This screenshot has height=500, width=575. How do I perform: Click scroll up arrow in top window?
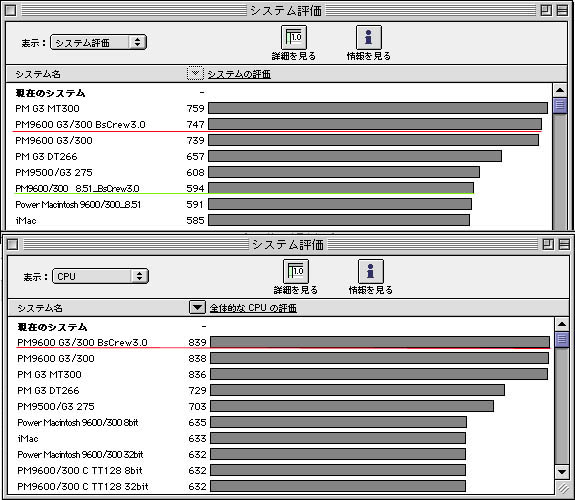[560, 90]
